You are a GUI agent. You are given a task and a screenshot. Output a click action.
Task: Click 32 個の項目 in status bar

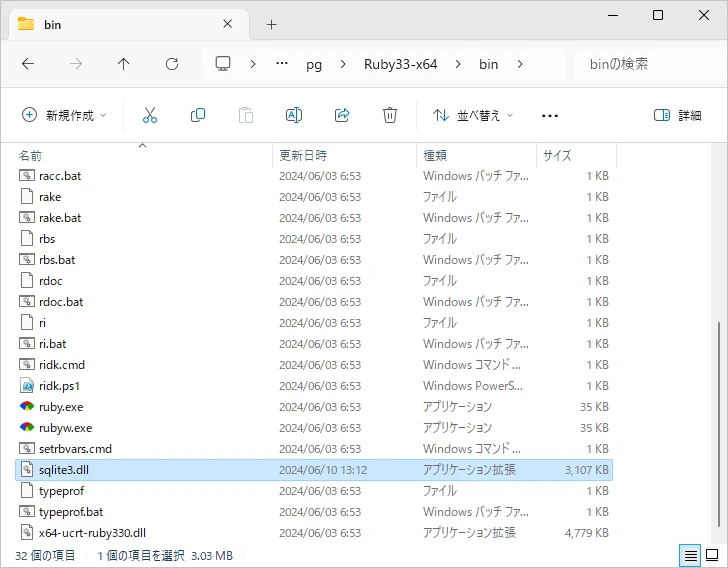click(45, 555)
